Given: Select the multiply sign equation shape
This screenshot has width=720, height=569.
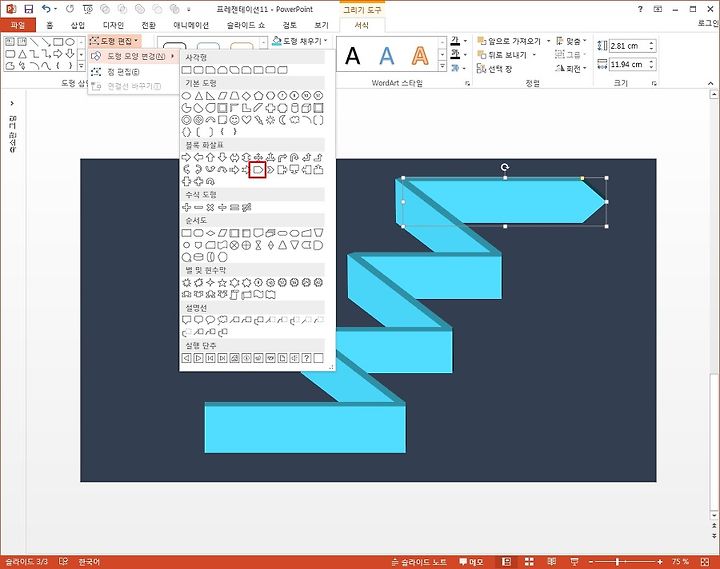Looking at the screenshot, I should (x=210, y=207).
